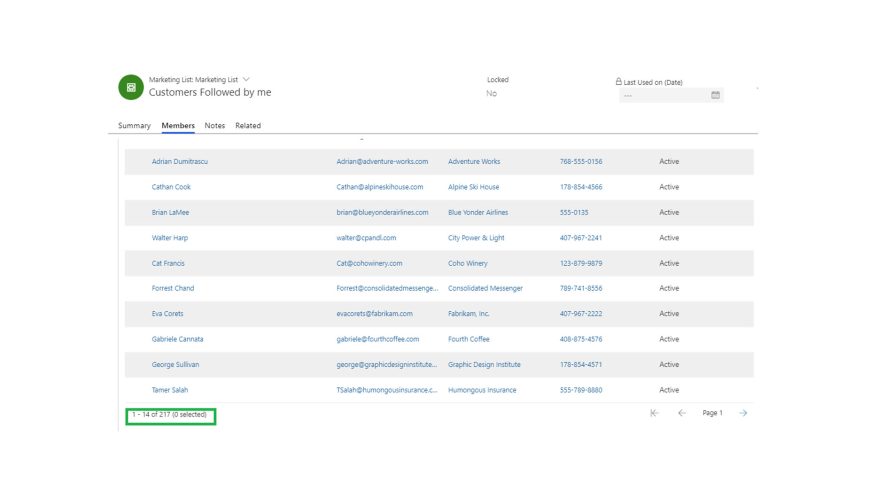Click phone number 178-854-4566
This screenshot has width=869, height=483.
tap(581, 187)
